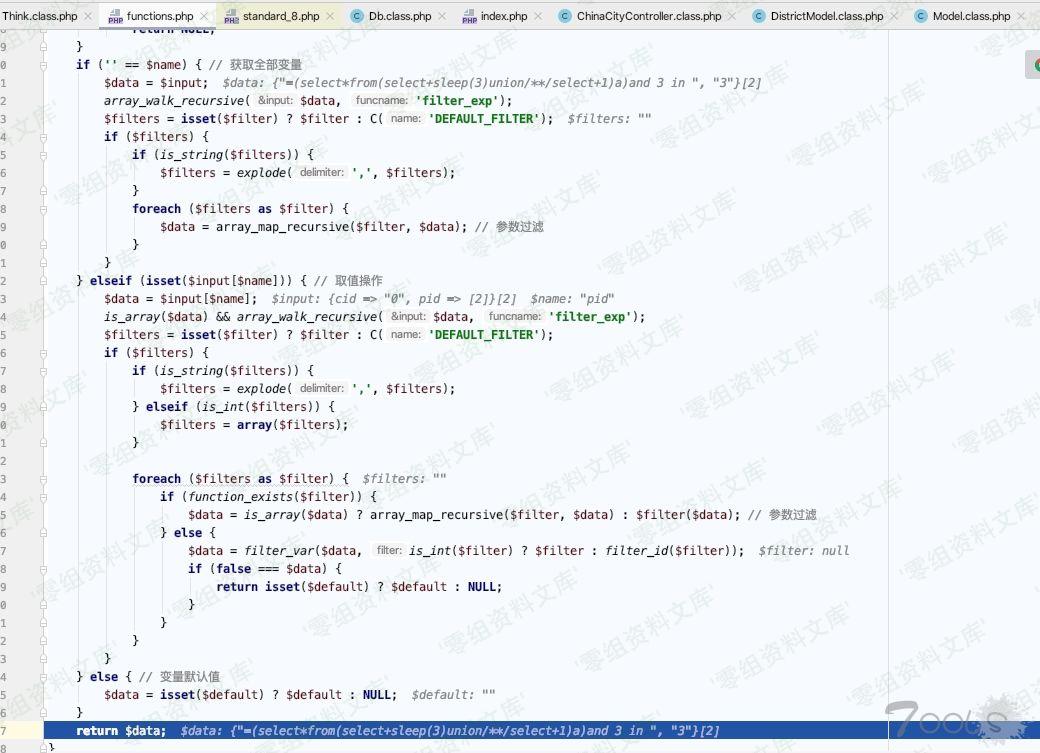Click the PHP file icon on standard_8.php tab
This screenshot has height=753, width=1040.
(x=231, y=17)
